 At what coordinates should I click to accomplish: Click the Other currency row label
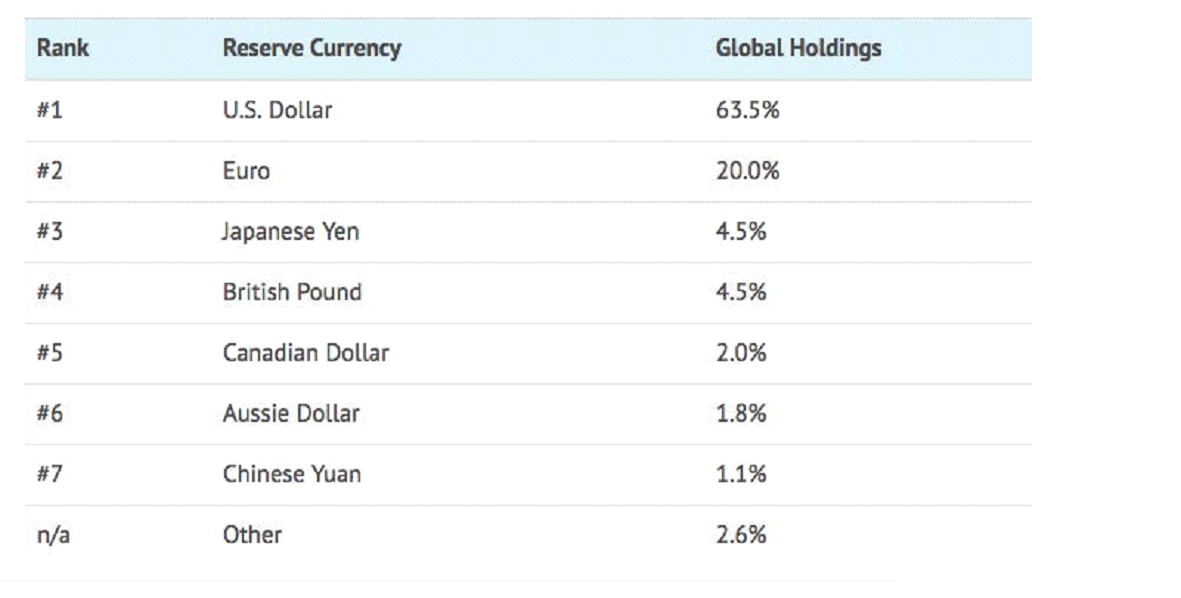click(252, 535)
